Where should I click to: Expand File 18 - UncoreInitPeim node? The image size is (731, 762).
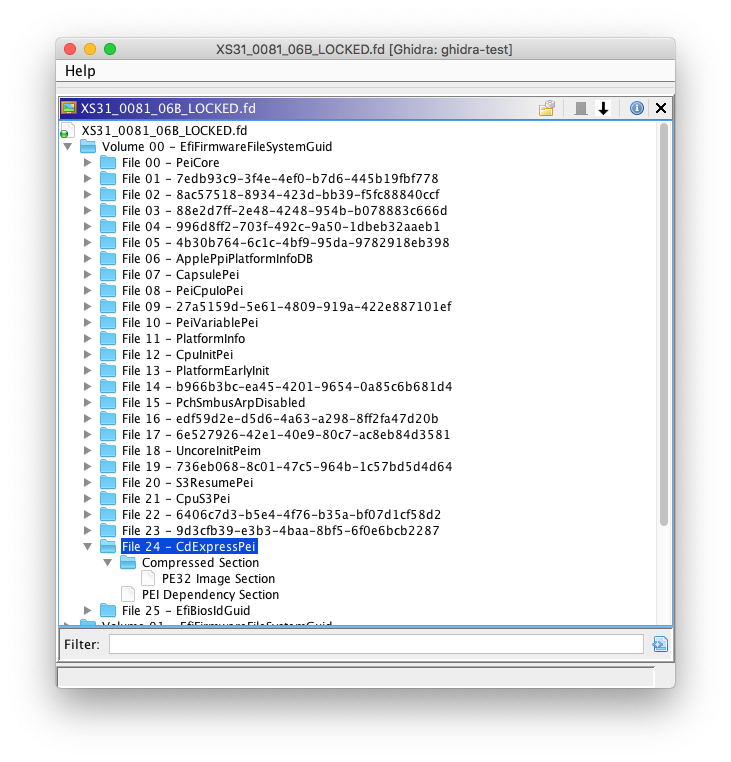click(87, 450)
